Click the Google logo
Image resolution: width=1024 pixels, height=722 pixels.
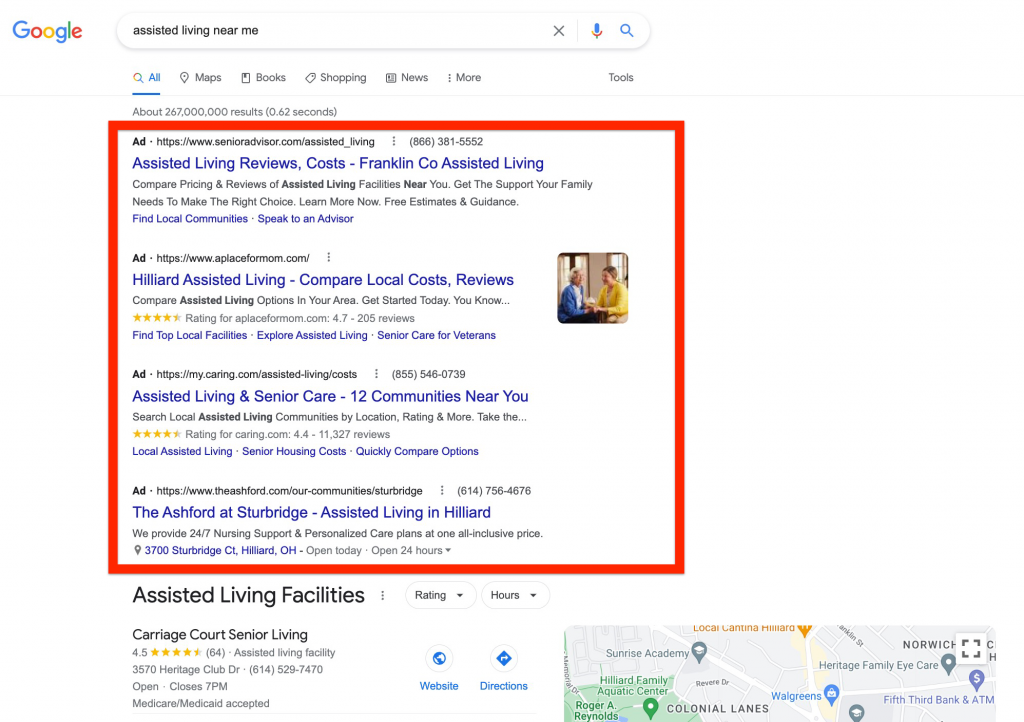(47, 31)
